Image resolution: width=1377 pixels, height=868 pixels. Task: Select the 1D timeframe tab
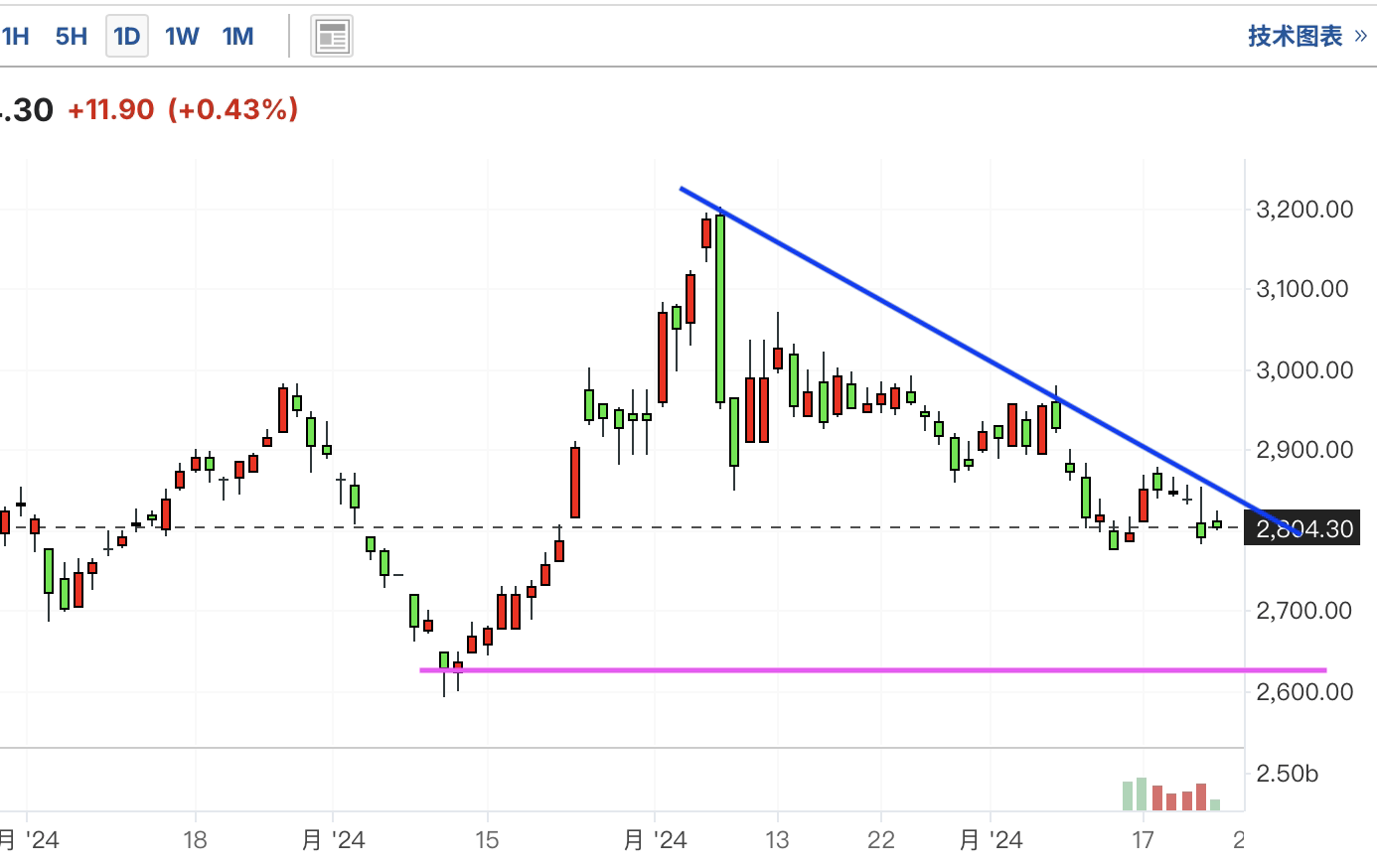click(x=126, y=37)
